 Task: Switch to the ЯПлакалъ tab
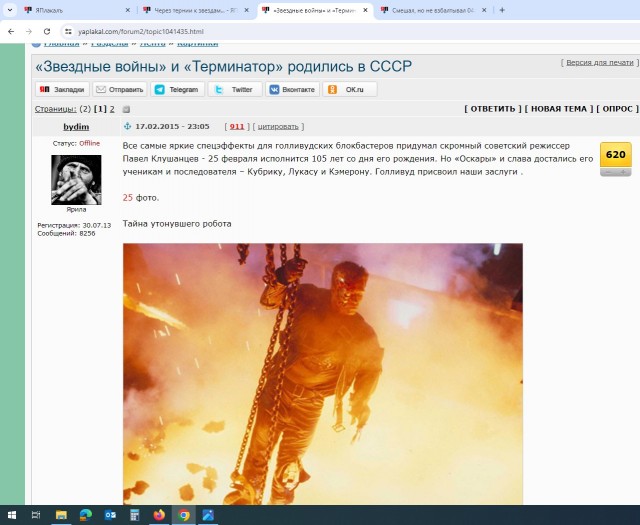pyautogui.click(x=76, y=10)
